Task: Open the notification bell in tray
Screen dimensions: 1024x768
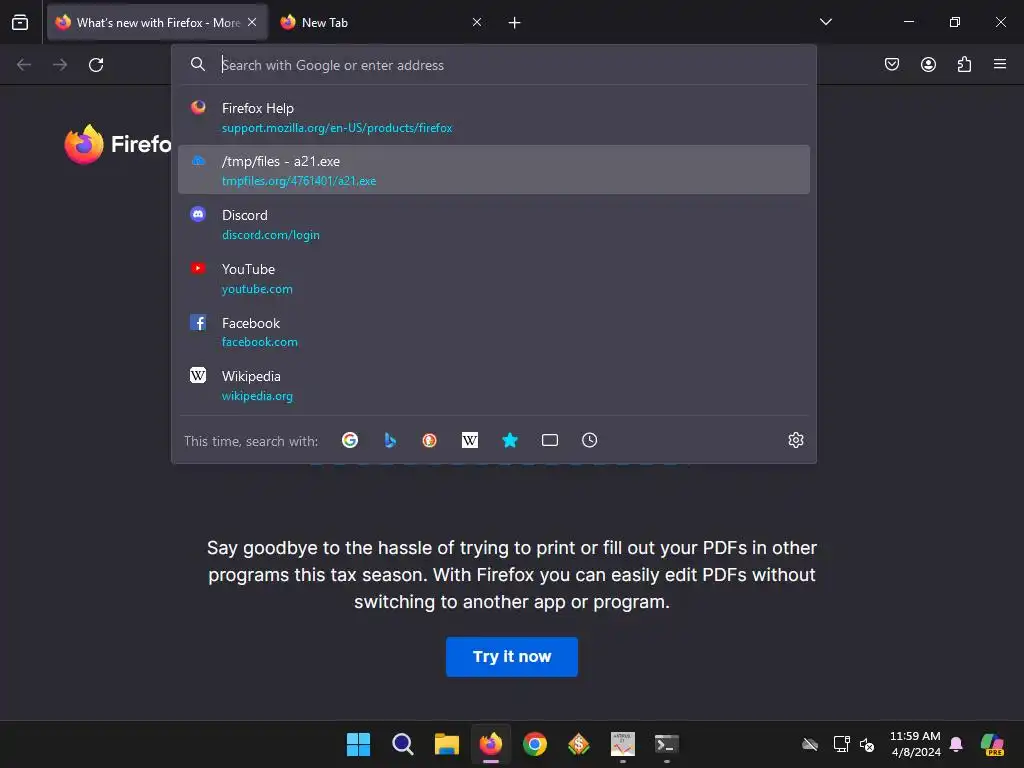Action: tap(956, 744)
